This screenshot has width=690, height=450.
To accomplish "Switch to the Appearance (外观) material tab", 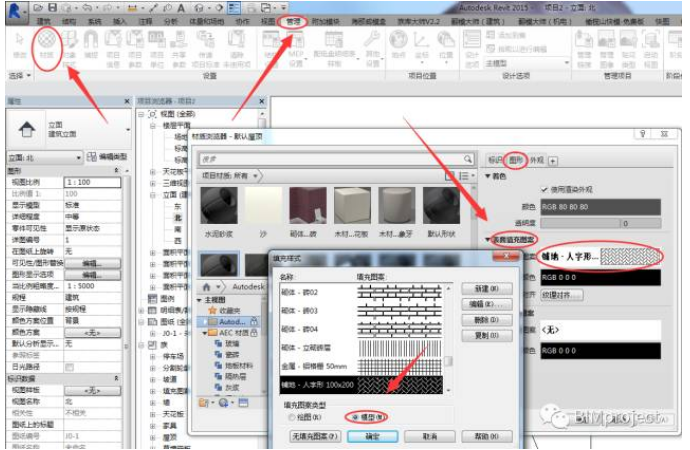I will click(x=536, y=160).
